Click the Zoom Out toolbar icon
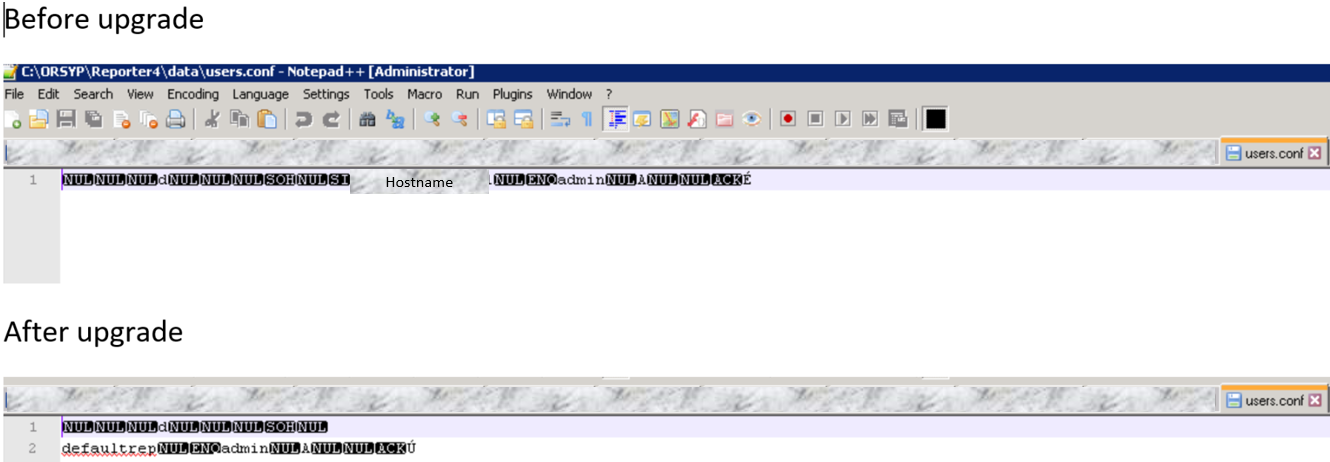The height and width of the screenshot is (462, 1330). tap(460, 120)
